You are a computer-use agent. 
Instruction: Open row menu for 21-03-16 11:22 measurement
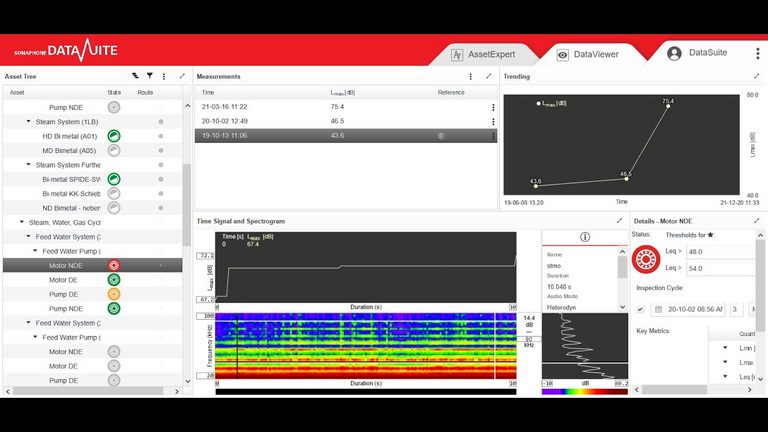point(492,107)
